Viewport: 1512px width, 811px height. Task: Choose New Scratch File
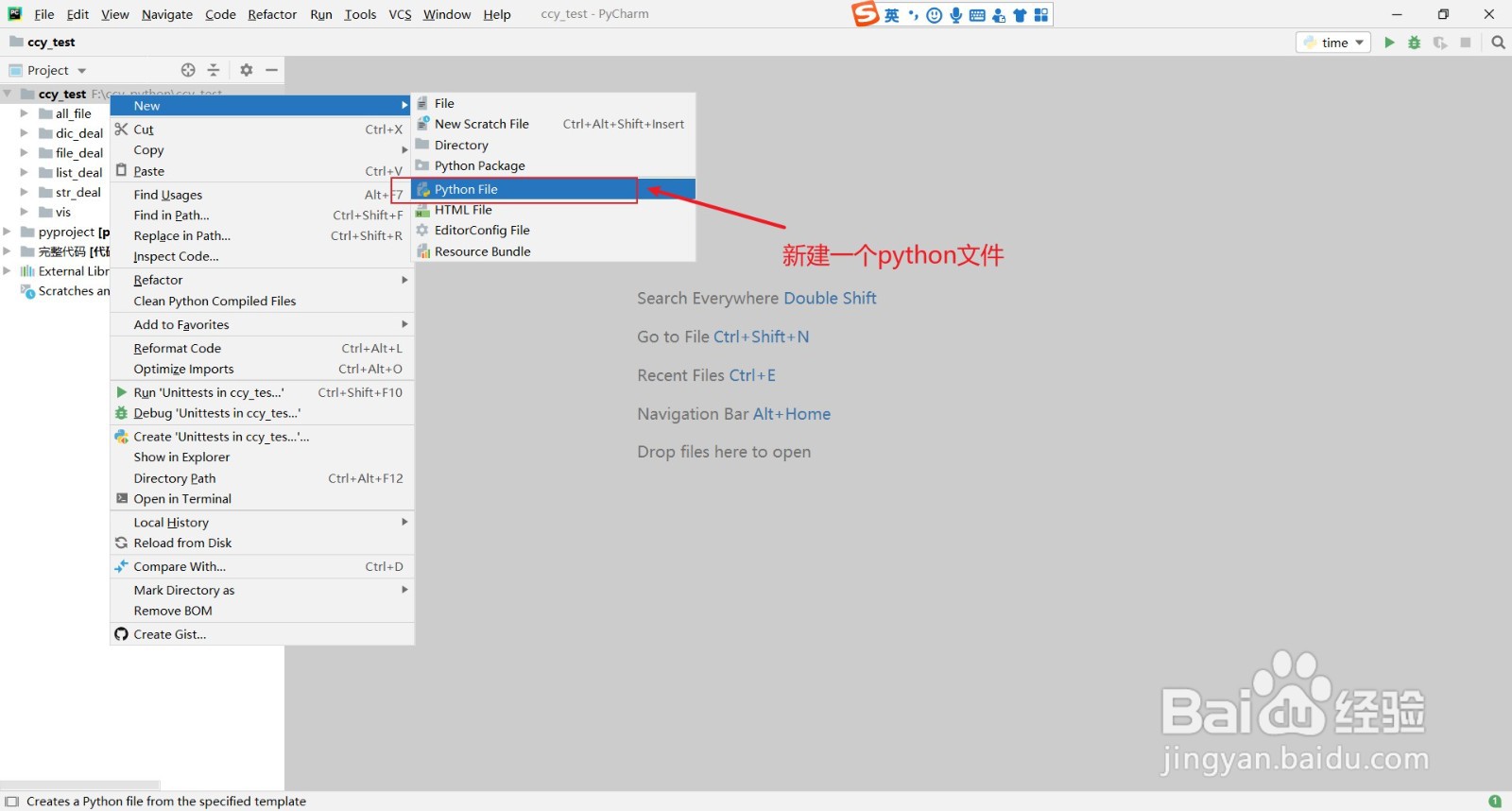(x=554, y=124)
